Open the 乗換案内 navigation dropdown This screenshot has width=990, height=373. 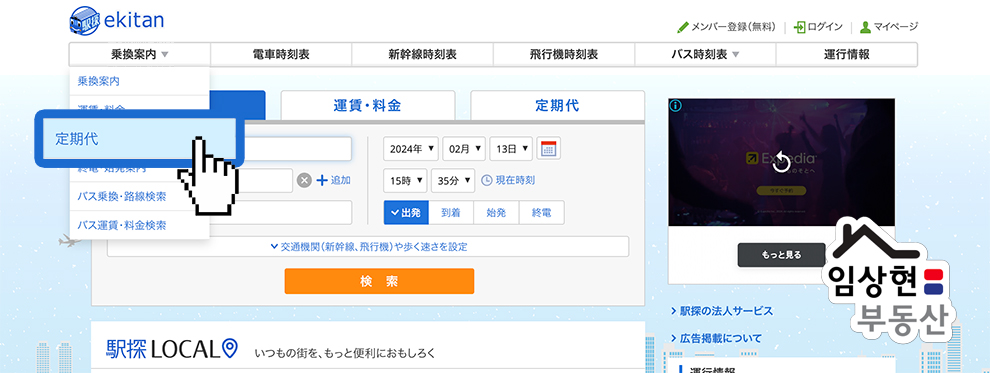coord(140,54)
